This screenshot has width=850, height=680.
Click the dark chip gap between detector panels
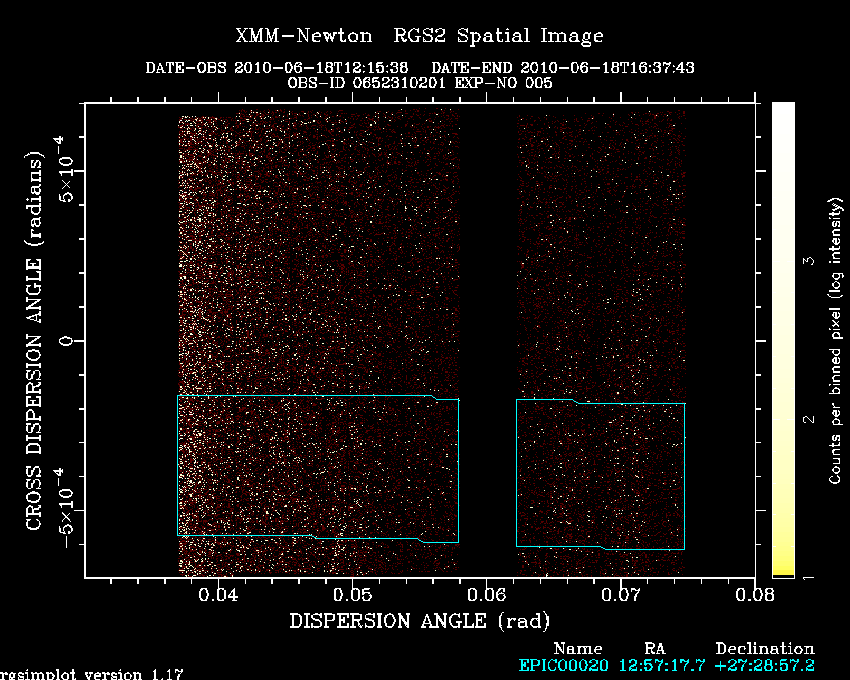point(488,342)
